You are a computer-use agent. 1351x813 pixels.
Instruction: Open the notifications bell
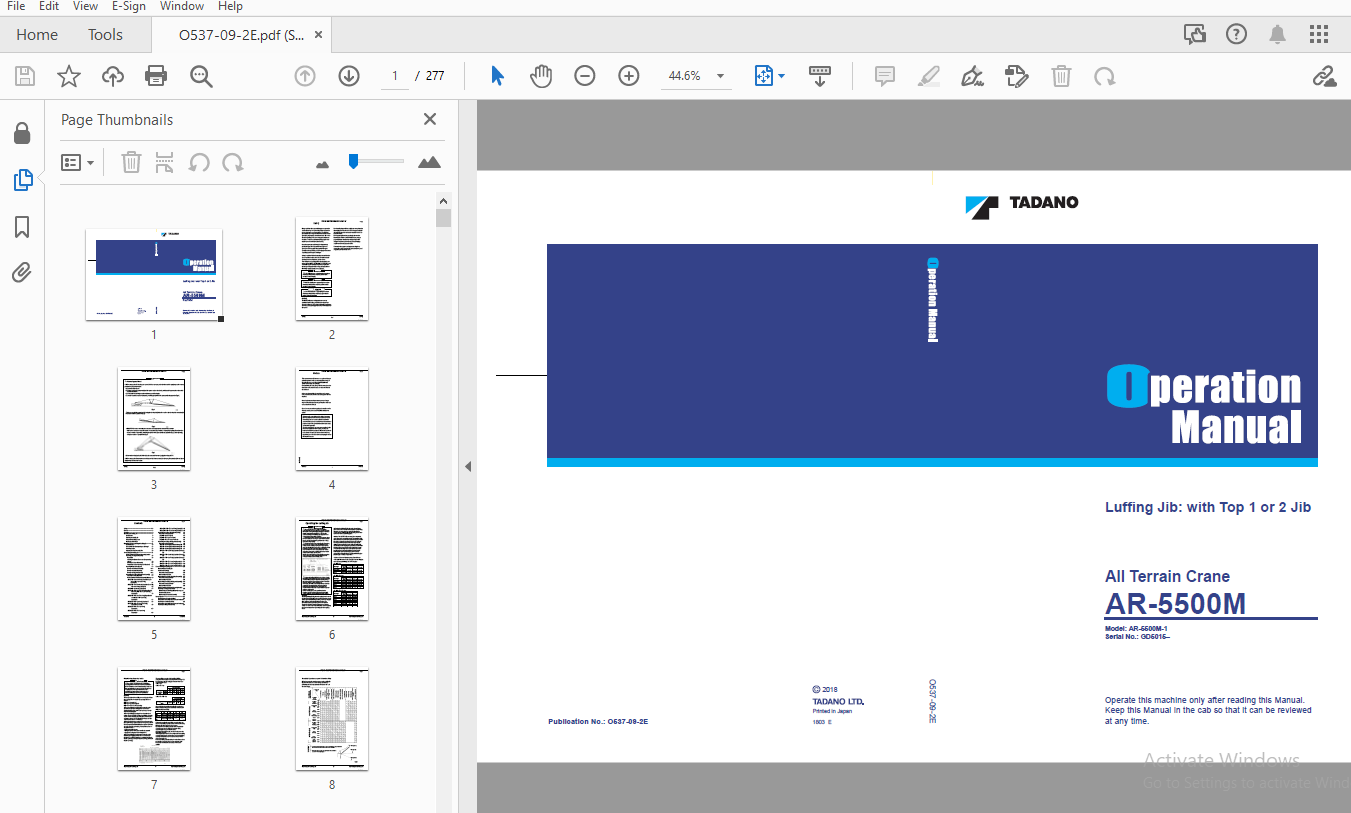[1277, 34]
